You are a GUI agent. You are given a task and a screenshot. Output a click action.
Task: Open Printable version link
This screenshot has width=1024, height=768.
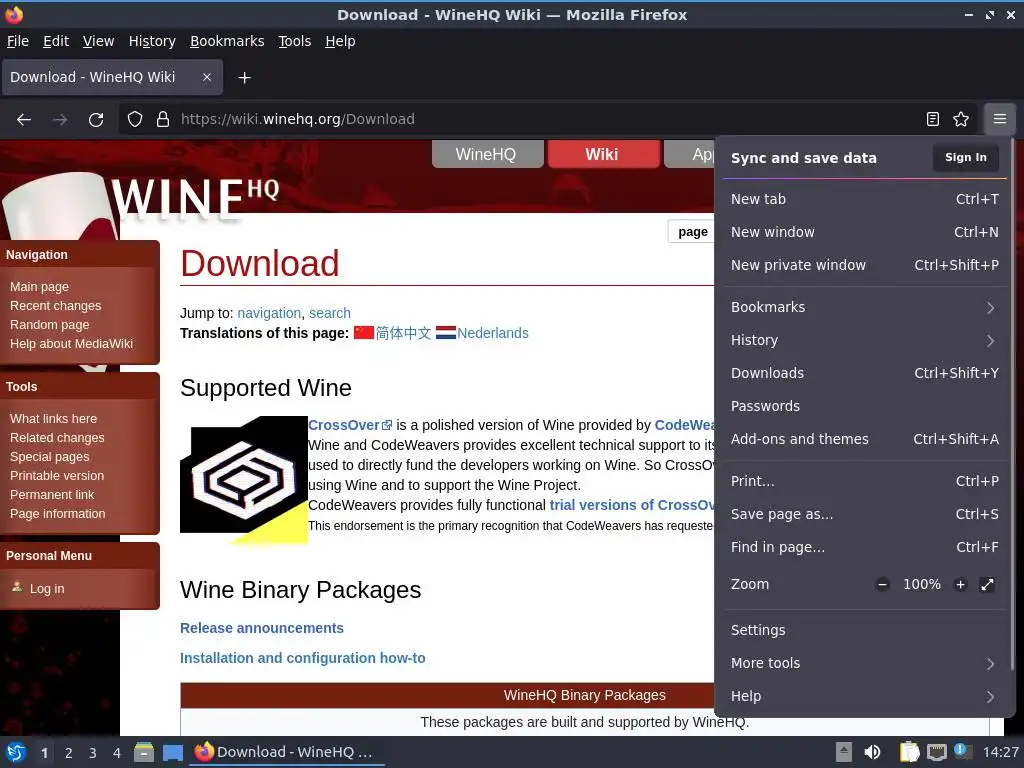[x=57, y=475]
